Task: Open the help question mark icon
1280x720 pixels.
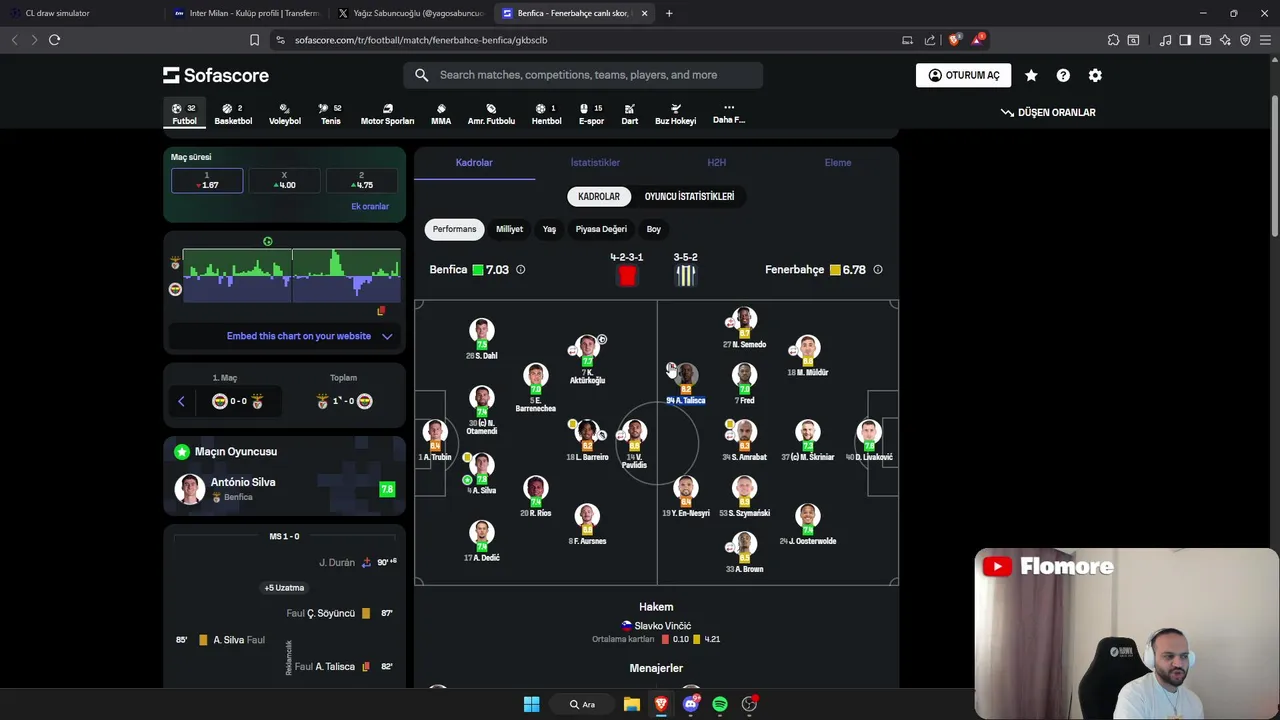Action: point(1063,75)
